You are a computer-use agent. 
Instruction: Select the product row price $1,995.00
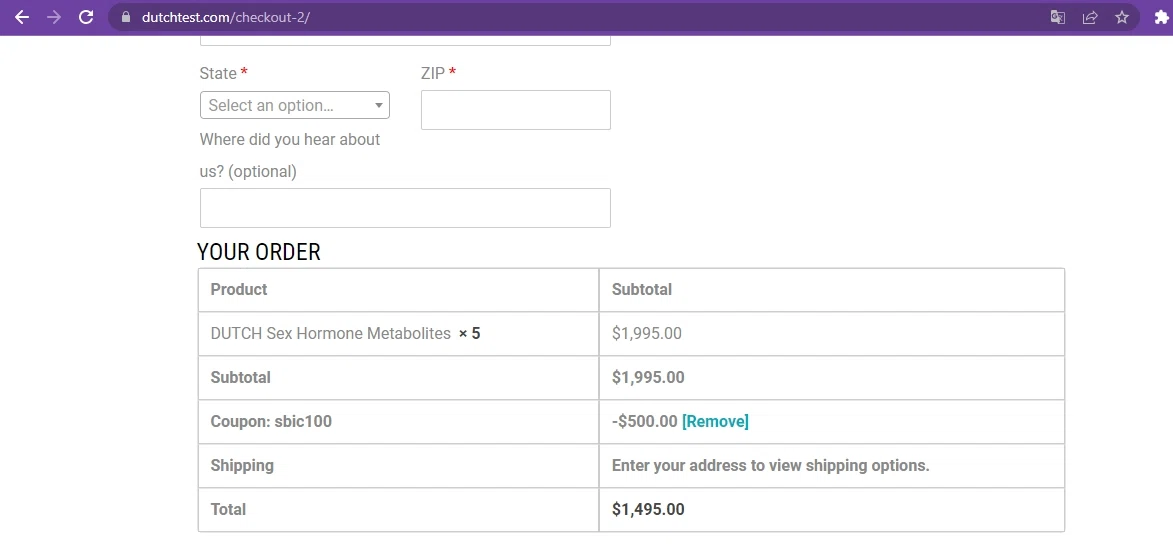click(x=646, y=333)
